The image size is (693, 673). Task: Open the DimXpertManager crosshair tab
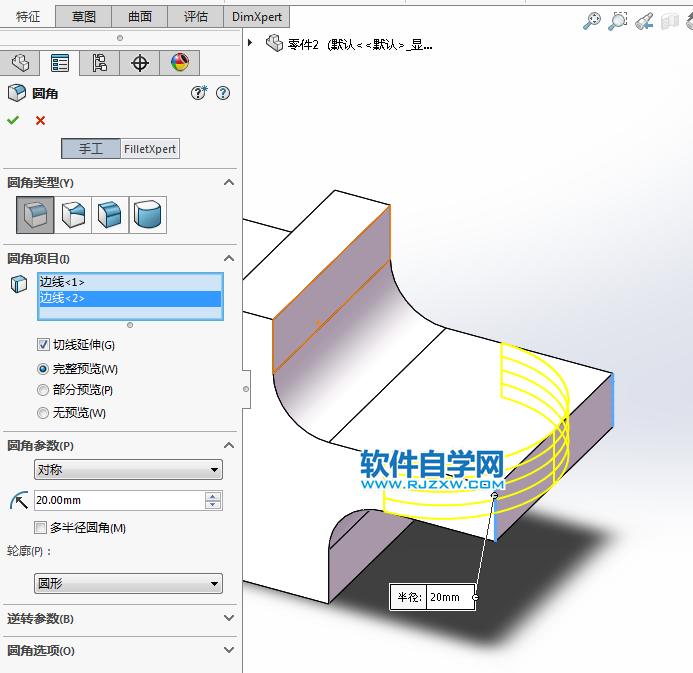pyautogui.click(x=140, y=63)
